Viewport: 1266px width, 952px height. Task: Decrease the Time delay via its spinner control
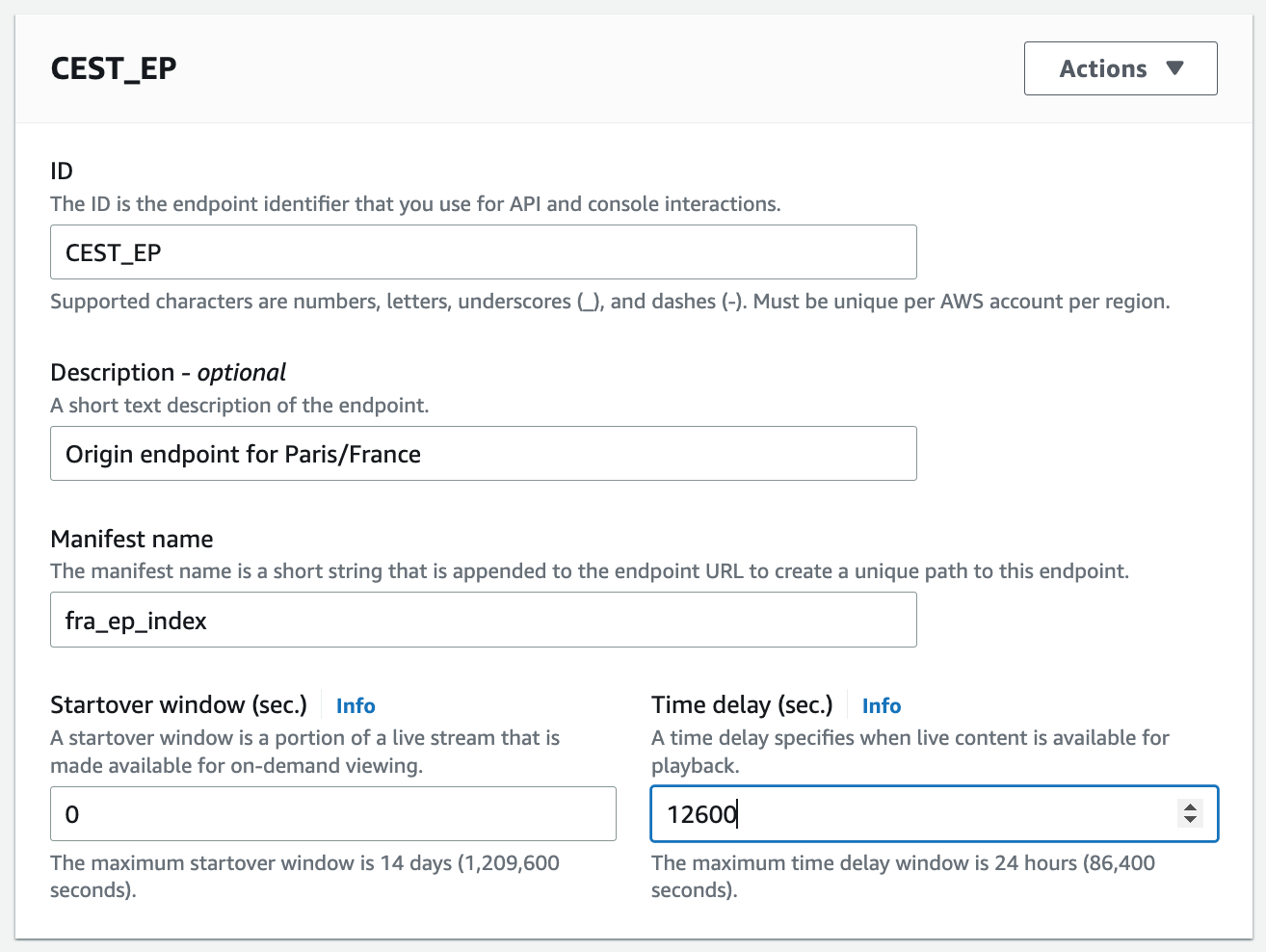(1190, 821)
